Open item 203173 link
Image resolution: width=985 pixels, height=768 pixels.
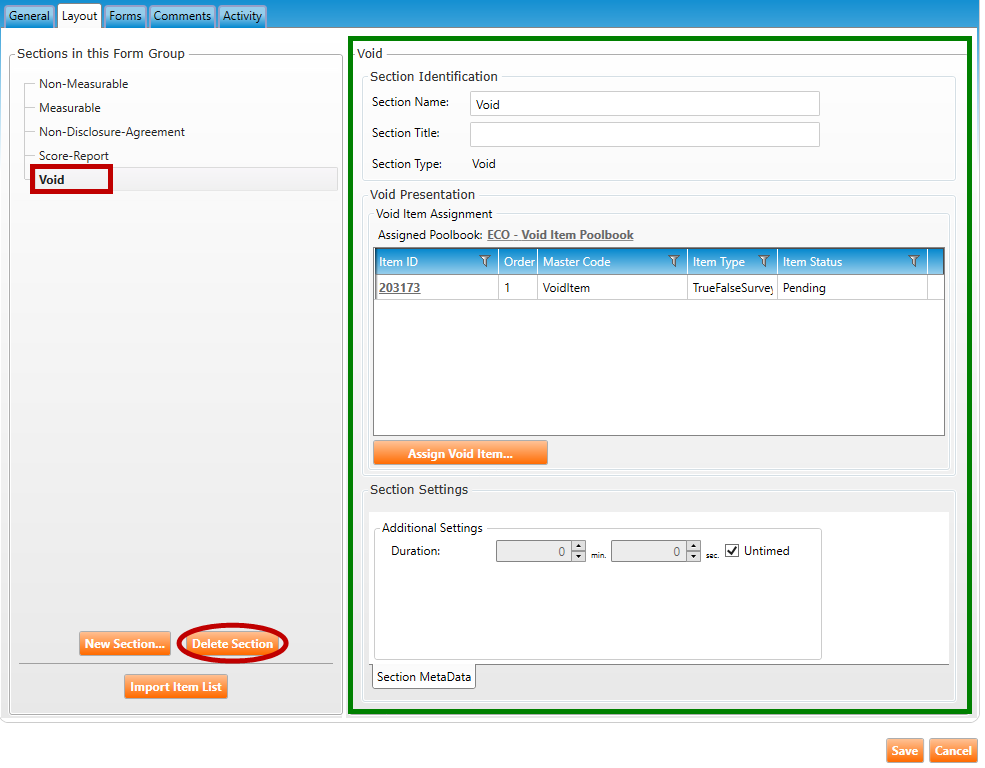coord(399,288)
